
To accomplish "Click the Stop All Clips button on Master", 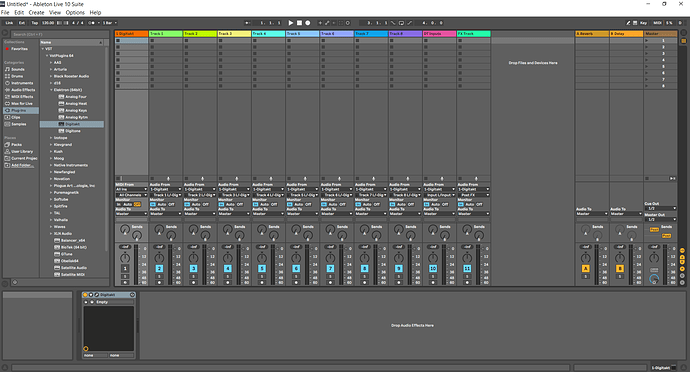I will click(x=647, y=179).
